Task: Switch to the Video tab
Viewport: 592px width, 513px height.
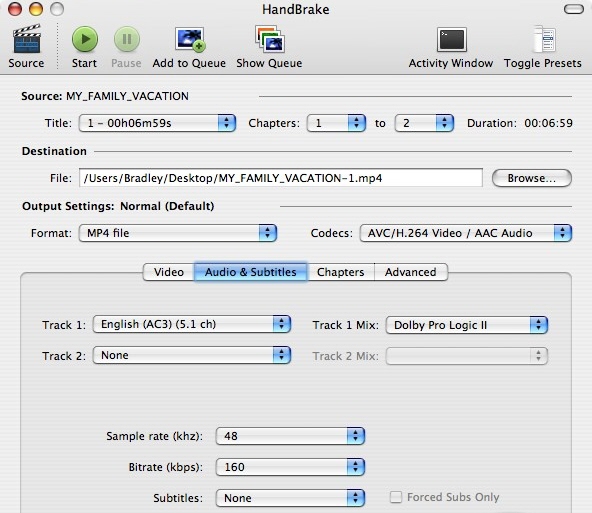Action: [169, 272]
